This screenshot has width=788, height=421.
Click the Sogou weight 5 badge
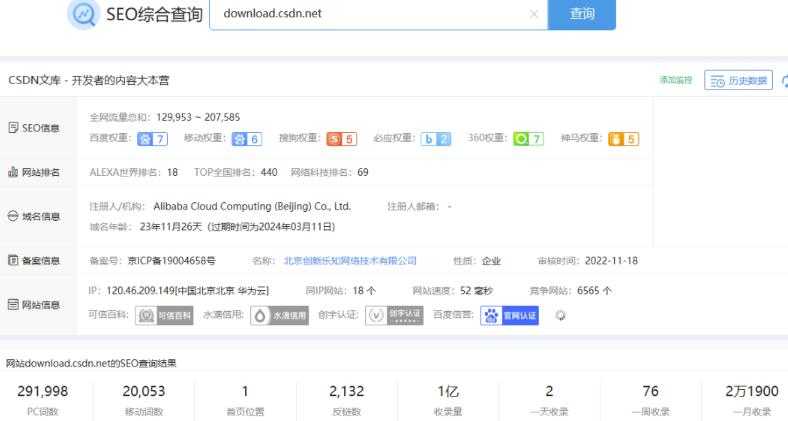point(342,139)
